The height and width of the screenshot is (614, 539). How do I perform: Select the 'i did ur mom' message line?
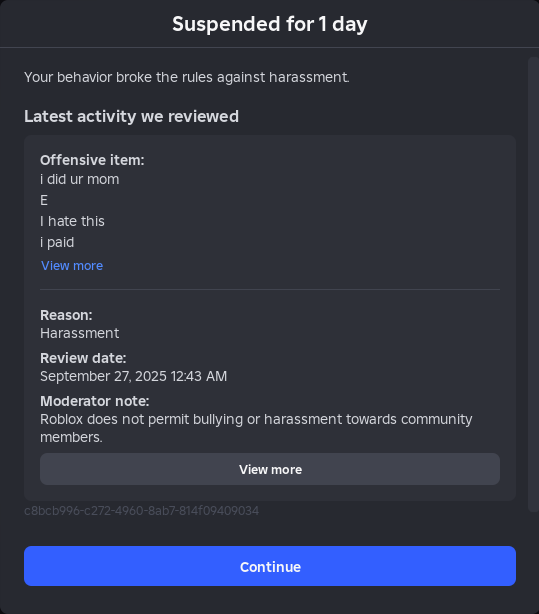[x=80, y=179]
